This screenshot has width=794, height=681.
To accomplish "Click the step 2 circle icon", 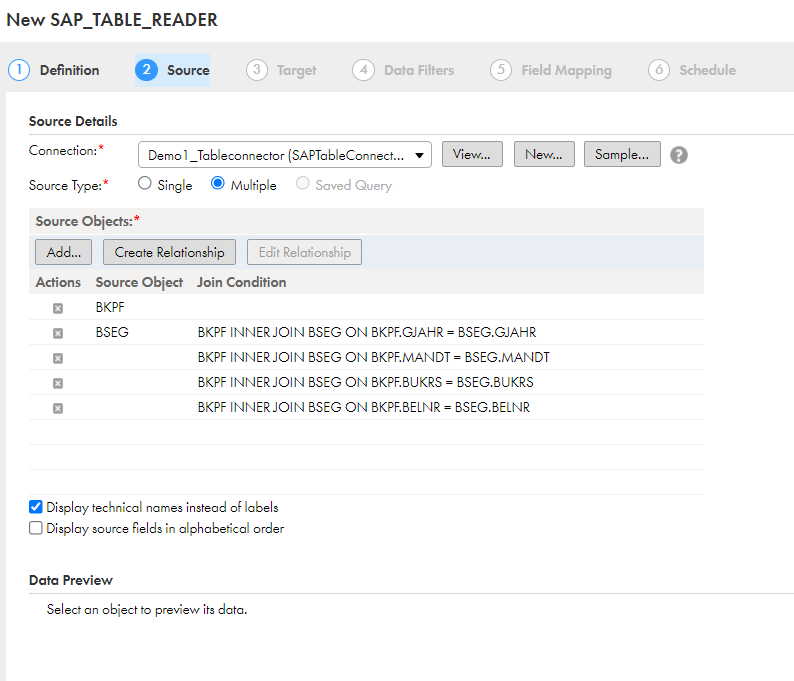I will [x=146, y=70].
